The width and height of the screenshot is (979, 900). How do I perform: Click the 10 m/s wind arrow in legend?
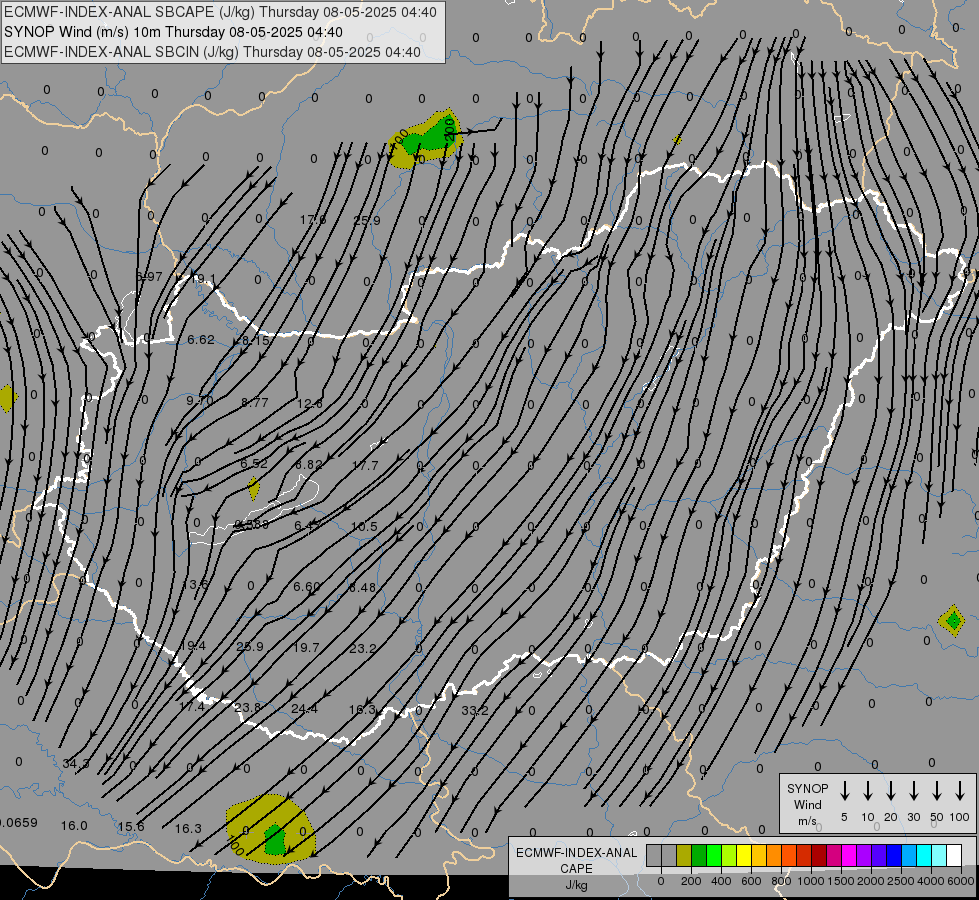(868, 791)
